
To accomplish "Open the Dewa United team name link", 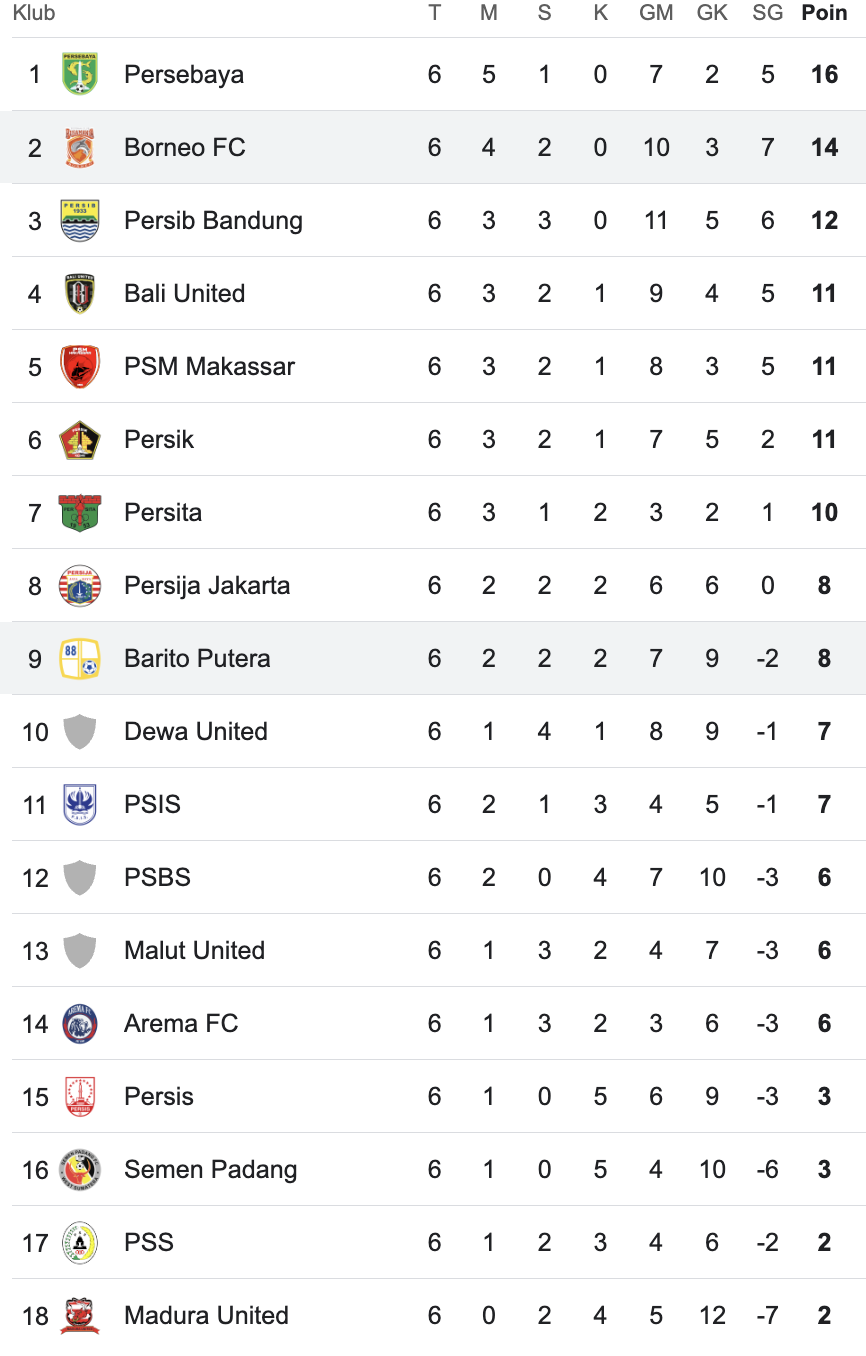I will [x=196, y=731].
